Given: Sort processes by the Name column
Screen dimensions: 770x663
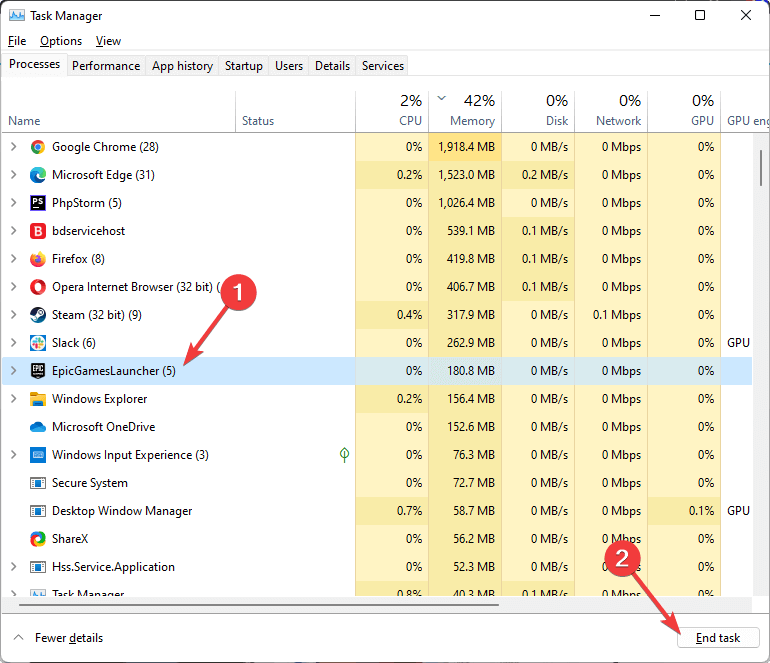Looking at the screenshot, I should [x=118, y=112].
